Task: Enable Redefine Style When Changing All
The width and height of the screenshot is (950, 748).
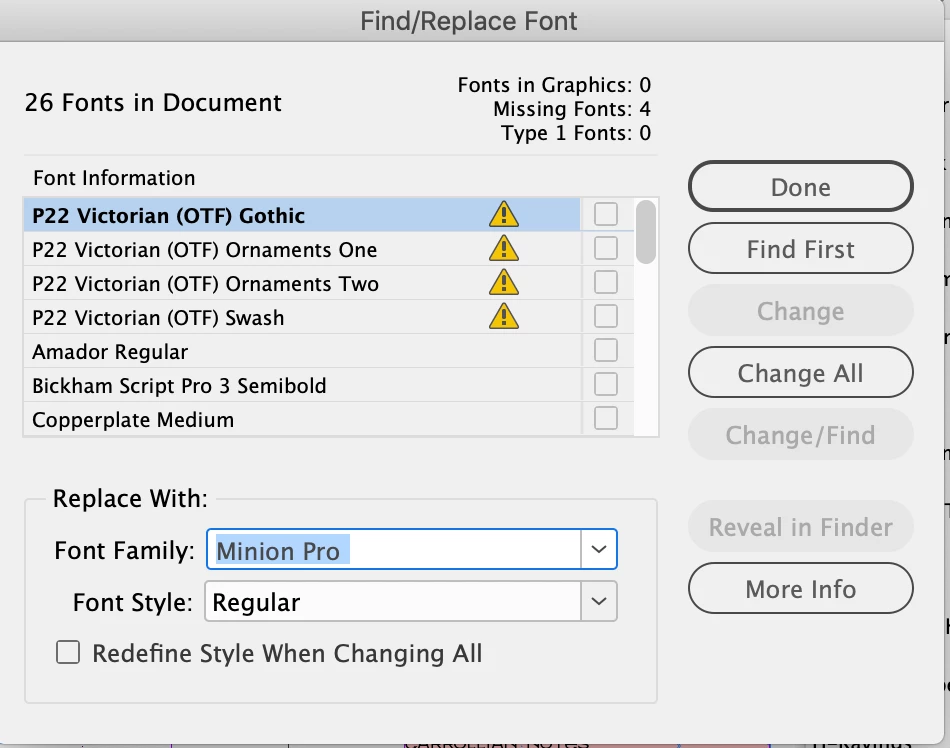Action: click(x=68, y=652)
